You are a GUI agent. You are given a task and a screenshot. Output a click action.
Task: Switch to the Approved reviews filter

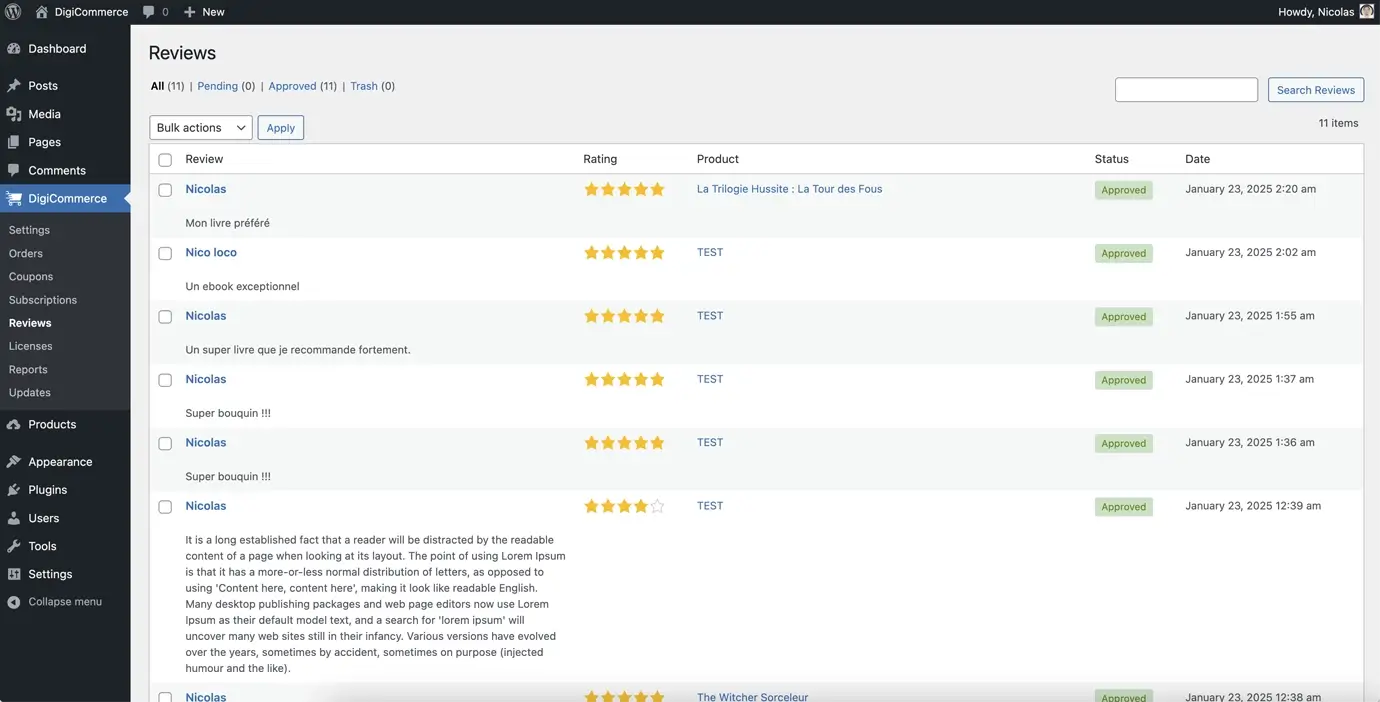[292, 86]
